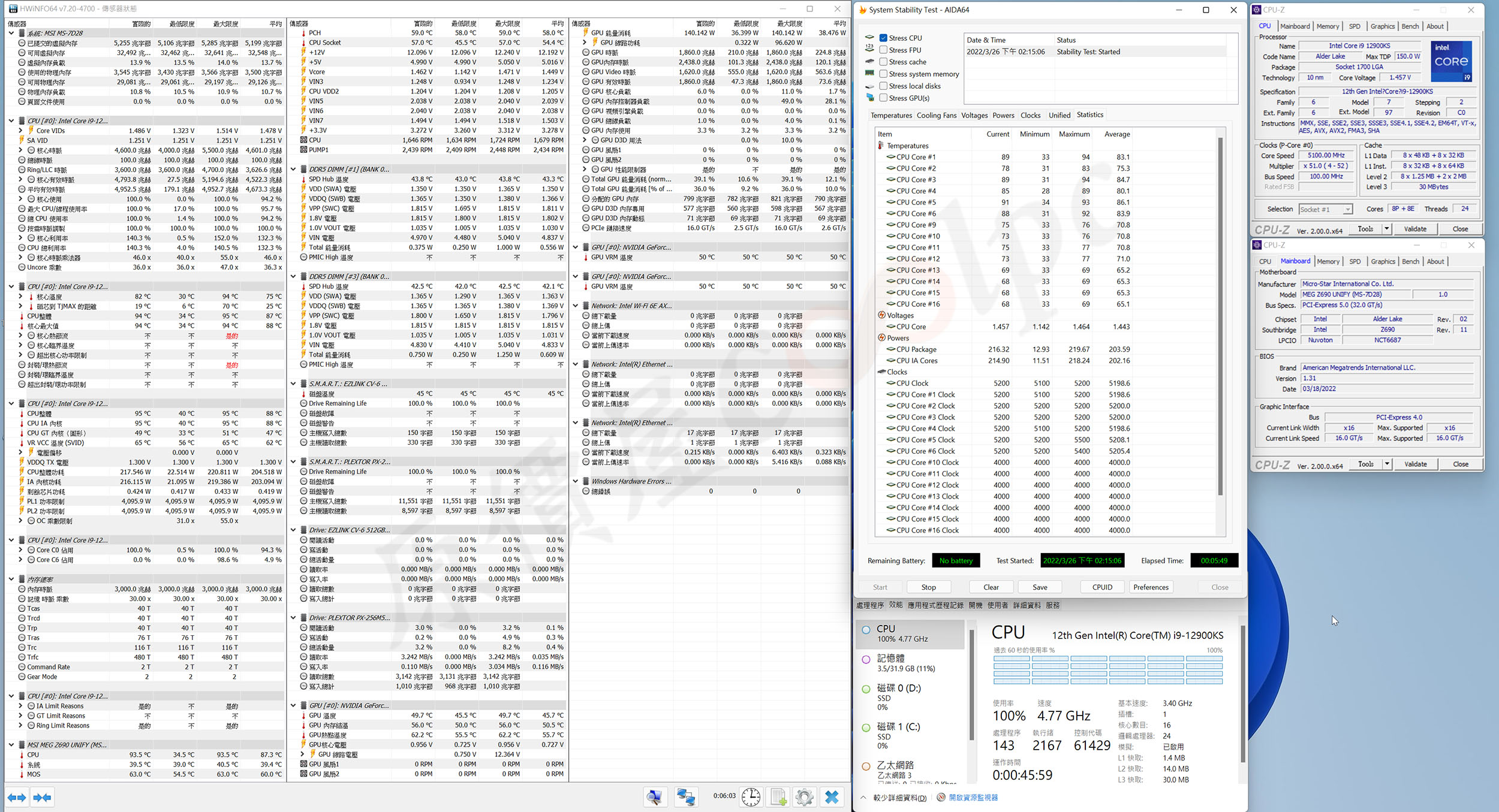
Task: Click Validate in the upper CPU-Z window
Action: (1415, 229)
